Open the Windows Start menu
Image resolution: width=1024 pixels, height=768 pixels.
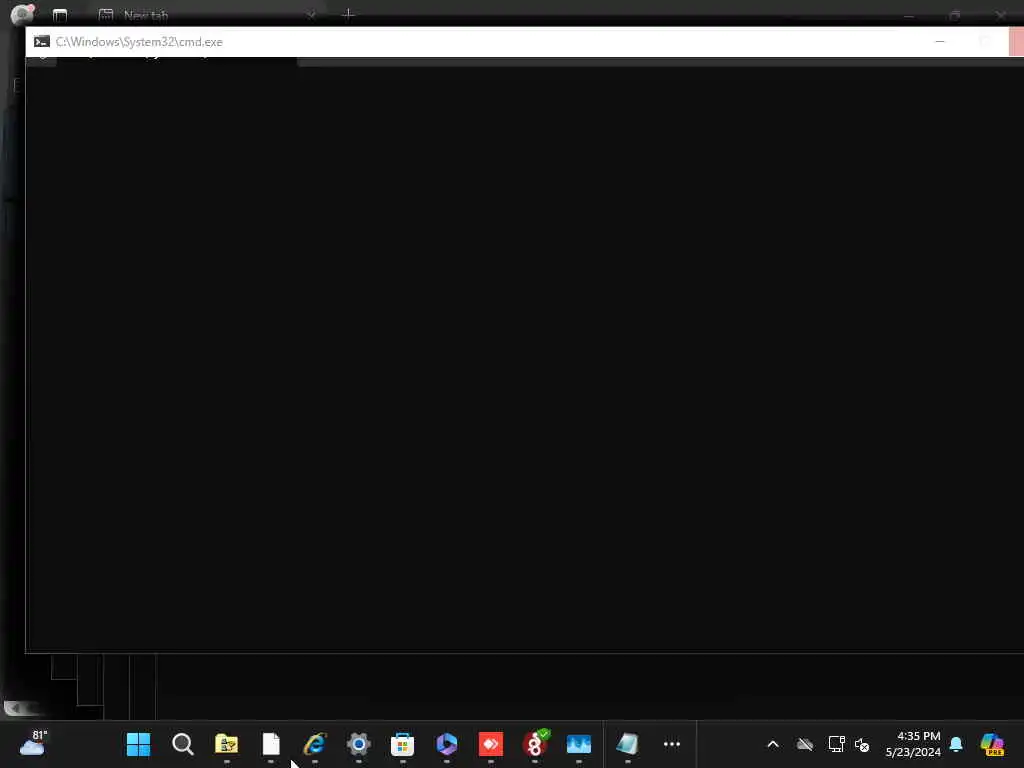pyautogui.click(x=138, y=744)
